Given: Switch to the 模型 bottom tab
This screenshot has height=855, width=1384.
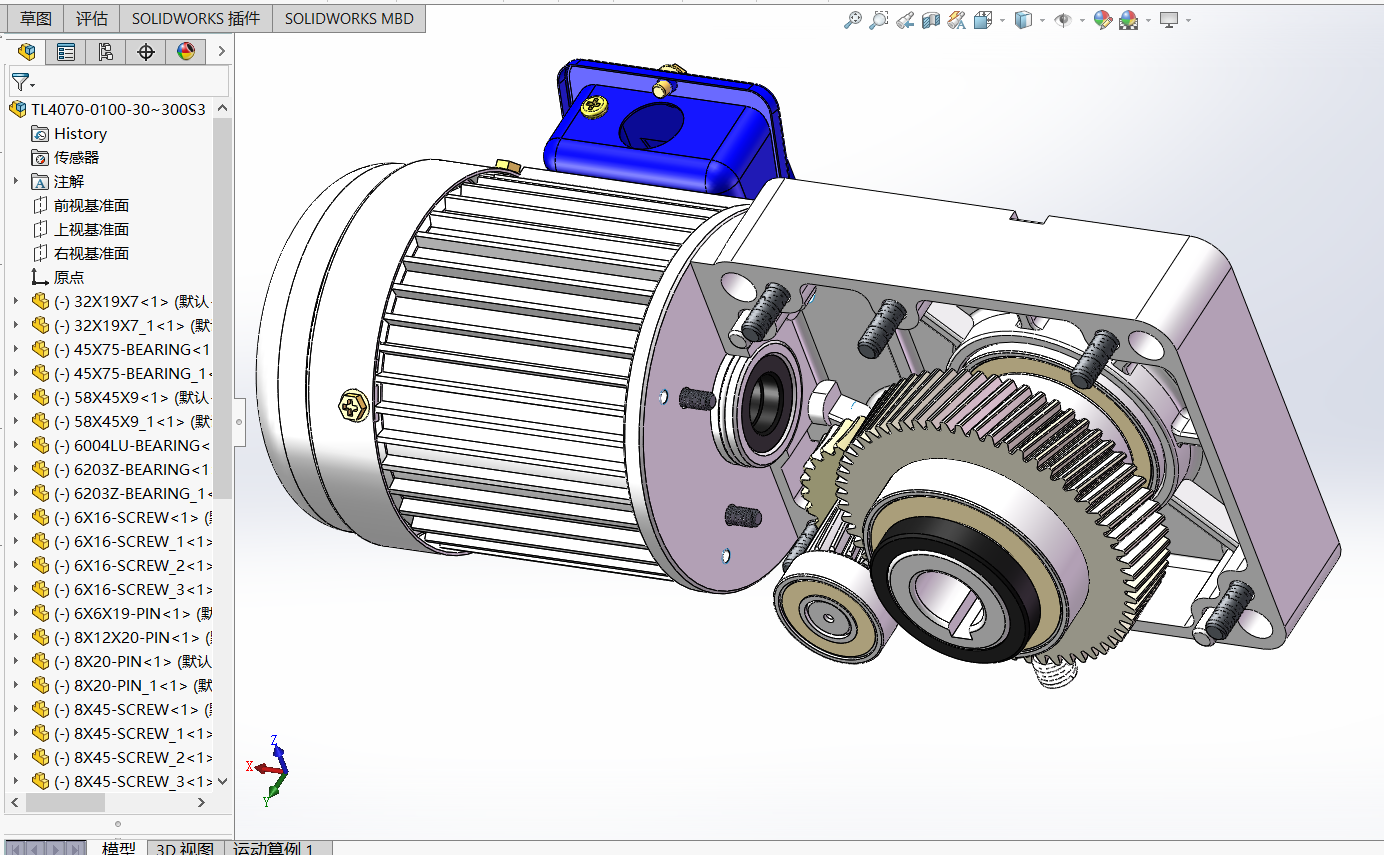Looking at the screenshot, I should point(118,848).
